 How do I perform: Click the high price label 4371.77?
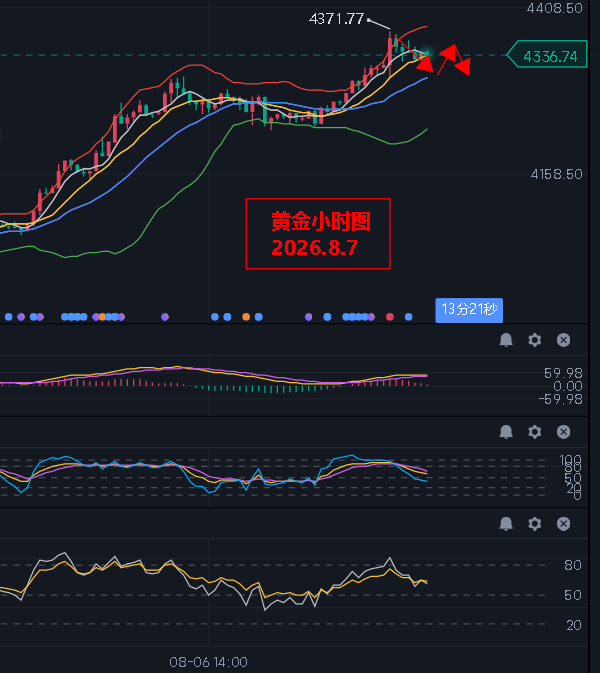(x=336, y=19)
